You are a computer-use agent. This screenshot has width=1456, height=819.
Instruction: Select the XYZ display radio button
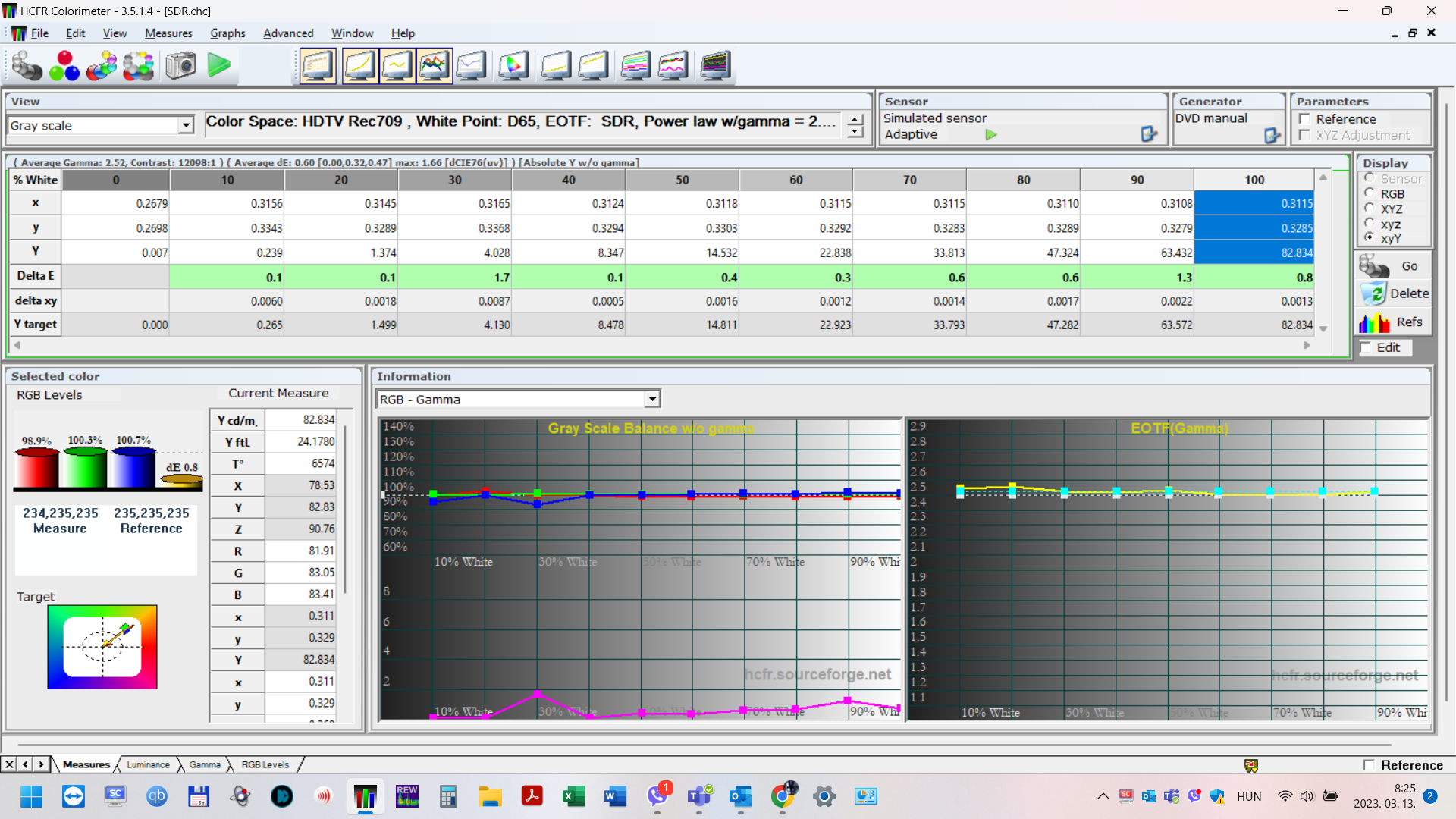tap(1370, 209)
